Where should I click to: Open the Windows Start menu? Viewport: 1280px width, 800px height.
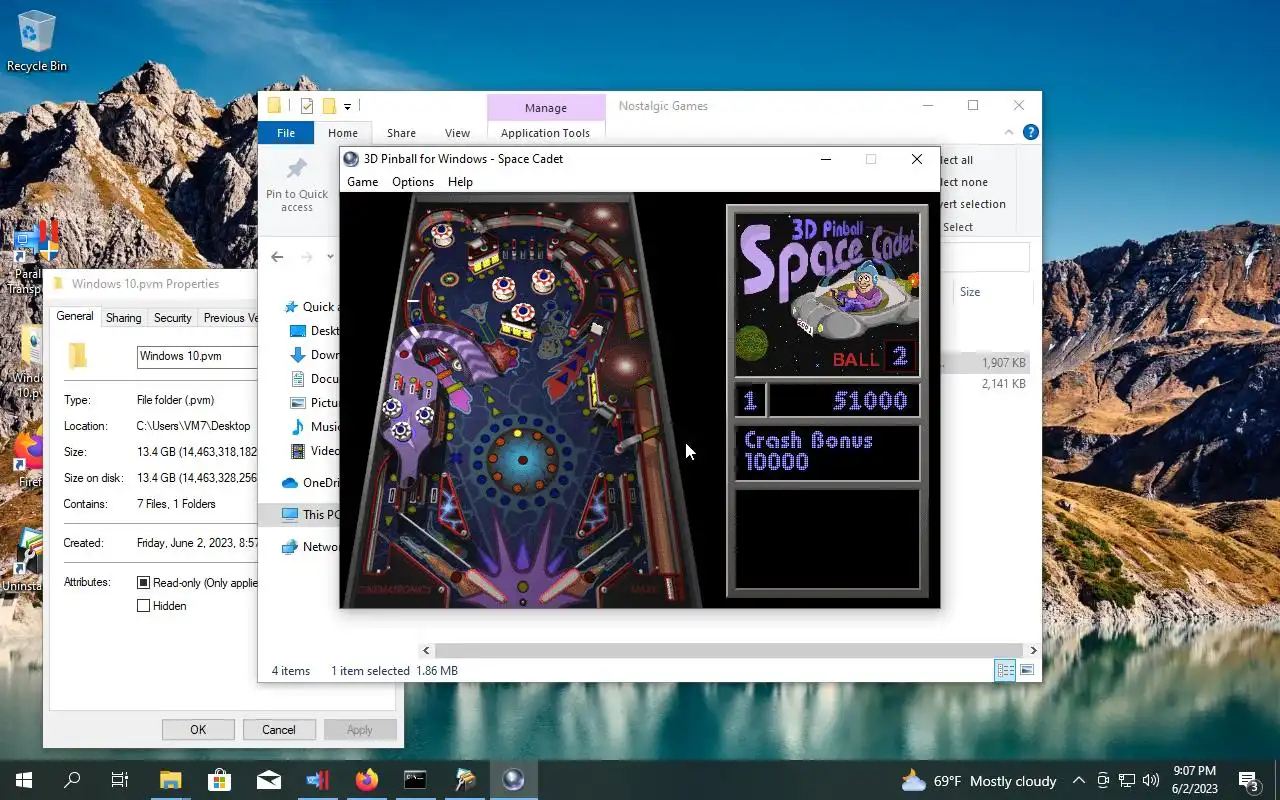[x=23, y=780]
